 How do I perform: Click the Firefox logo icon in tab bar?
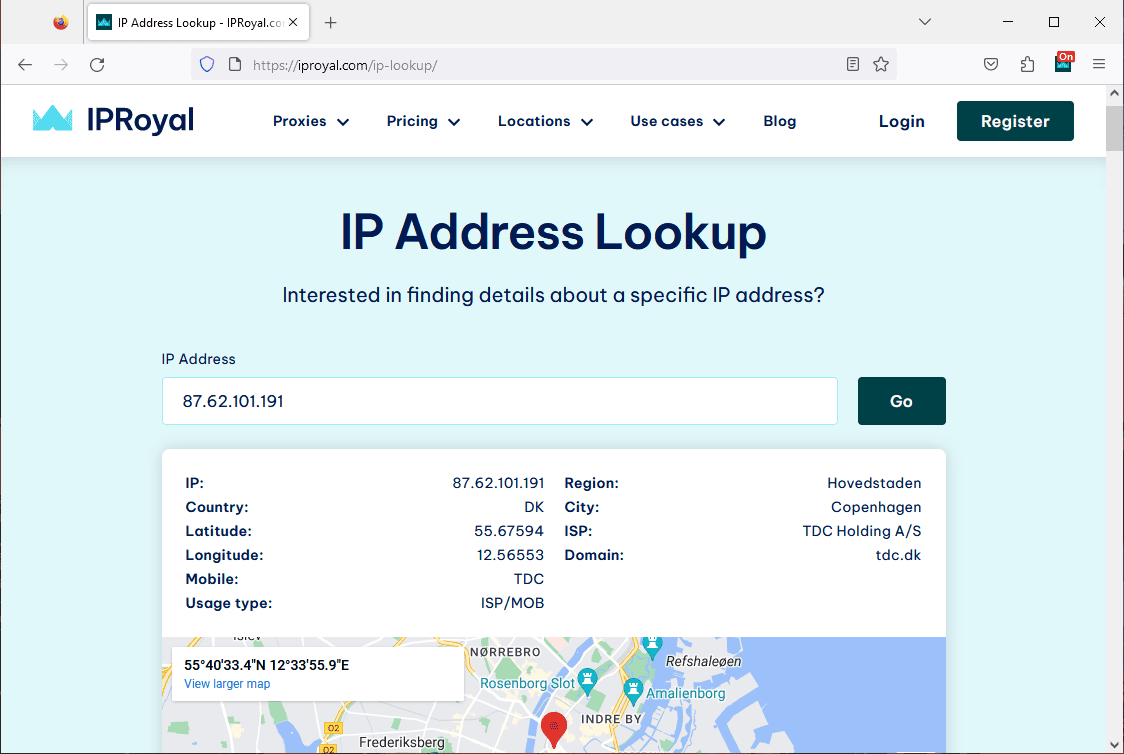click(x=61, y=22)
